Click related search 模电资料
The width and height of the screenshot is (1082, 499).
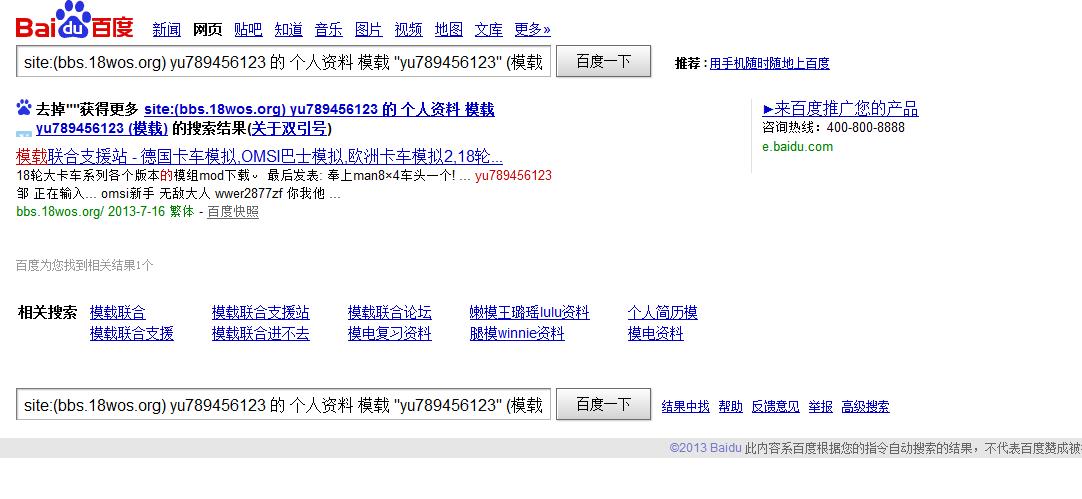[x=655, y=334]
